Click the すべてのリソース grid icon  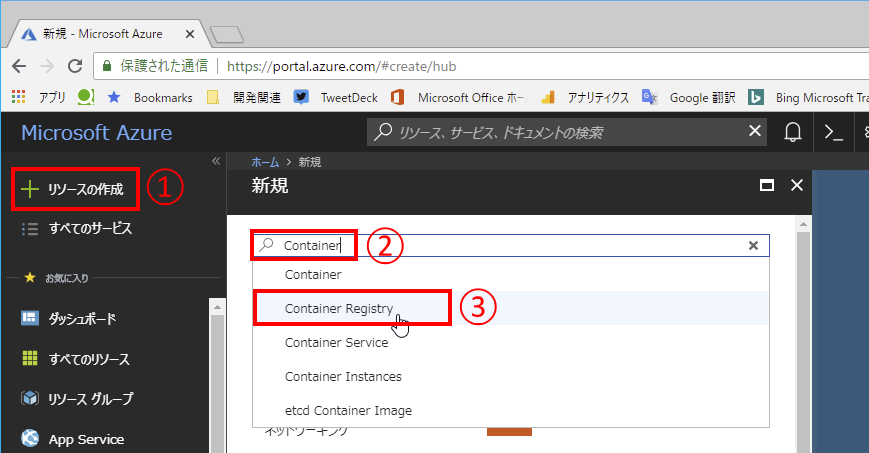(29, 358)
